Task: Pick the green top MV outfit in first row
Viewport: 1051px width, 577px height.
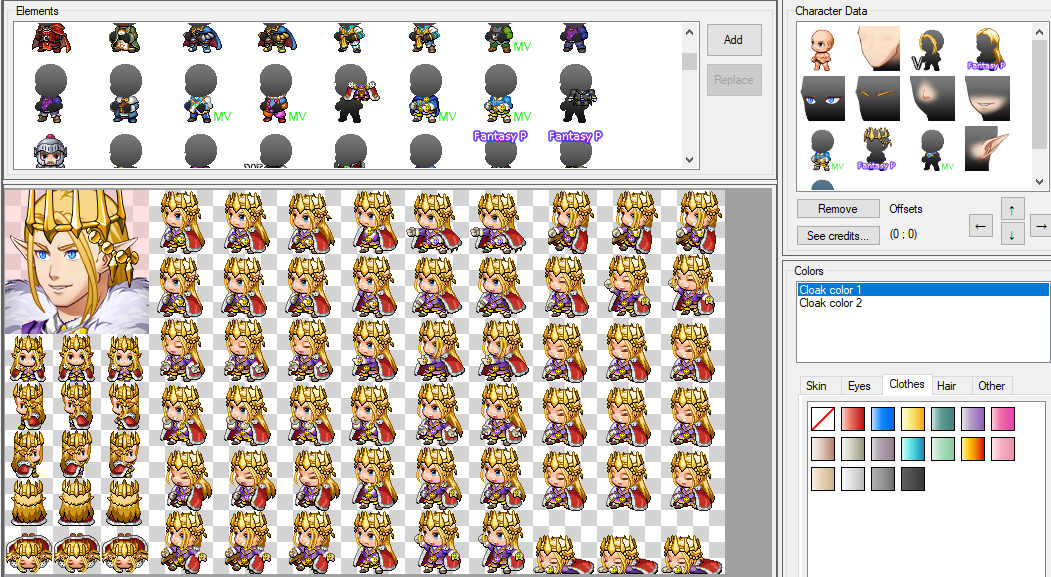Action: 507,38
